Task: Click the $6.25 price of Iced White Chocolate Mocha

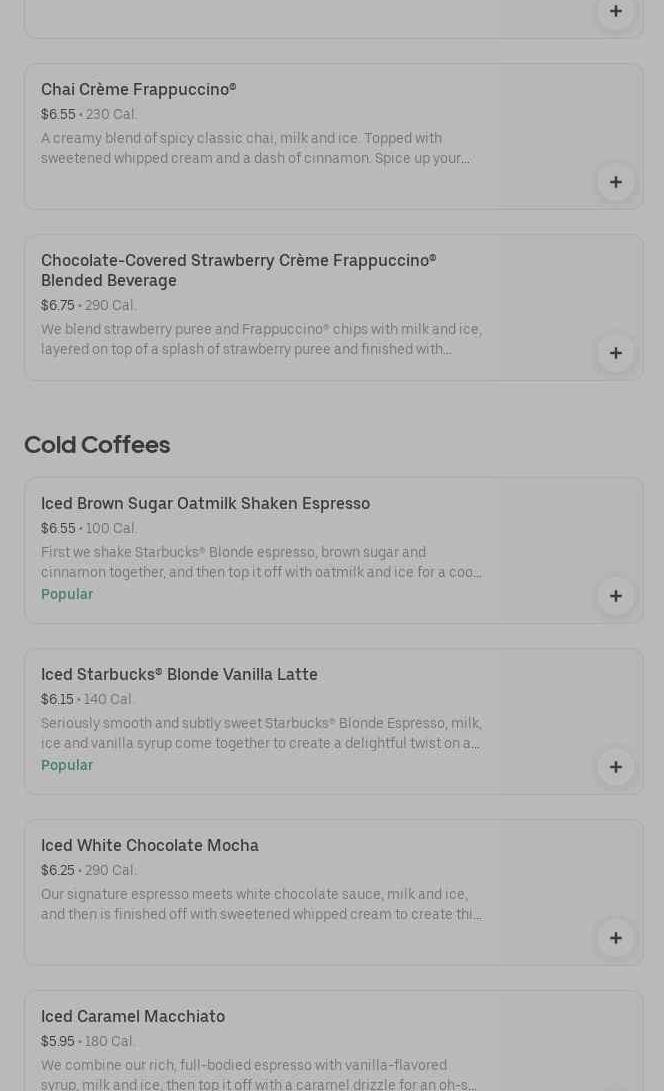Action: [x=58, y=871]
